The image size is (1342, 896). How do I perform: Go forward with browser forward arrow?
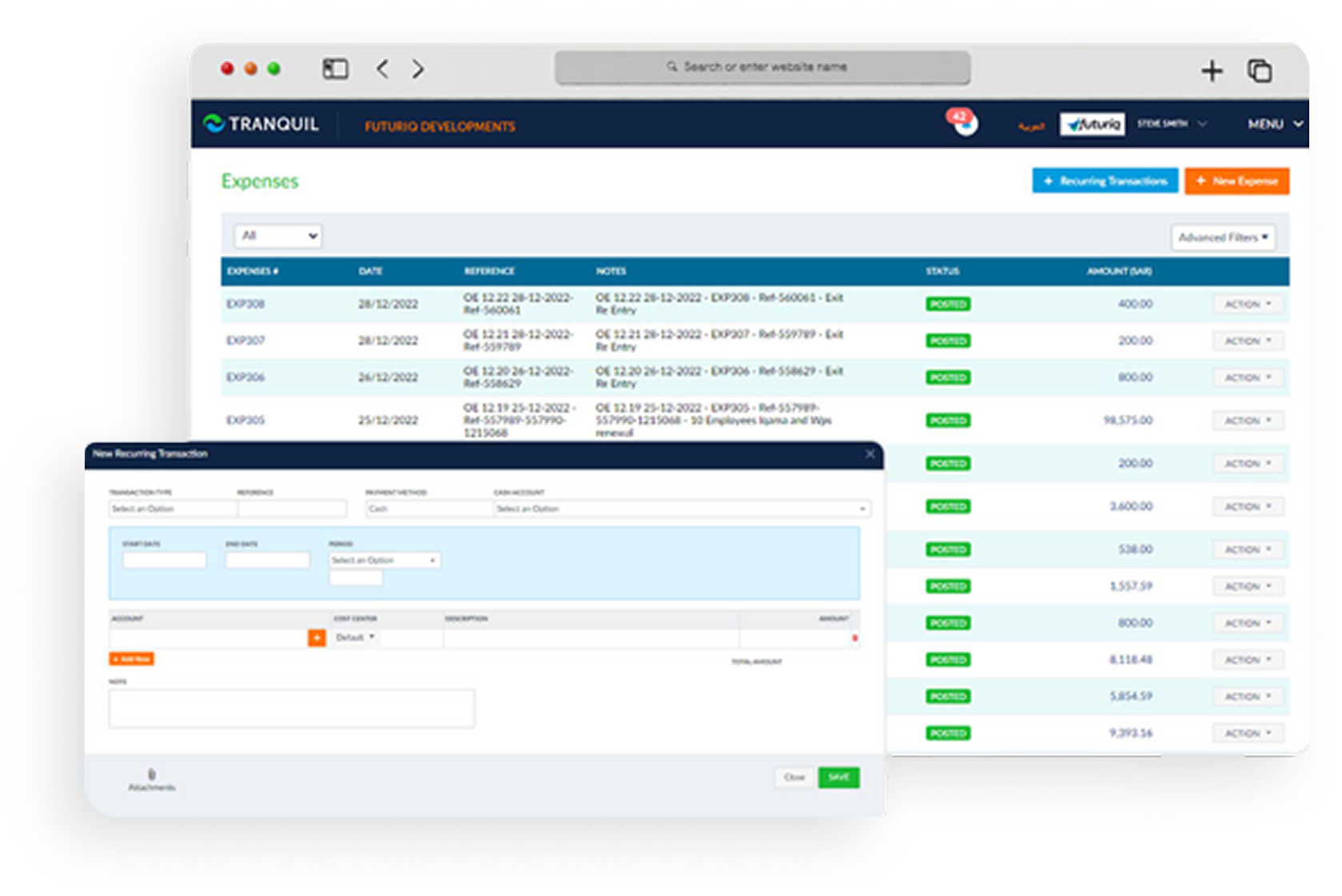[418, 69]
